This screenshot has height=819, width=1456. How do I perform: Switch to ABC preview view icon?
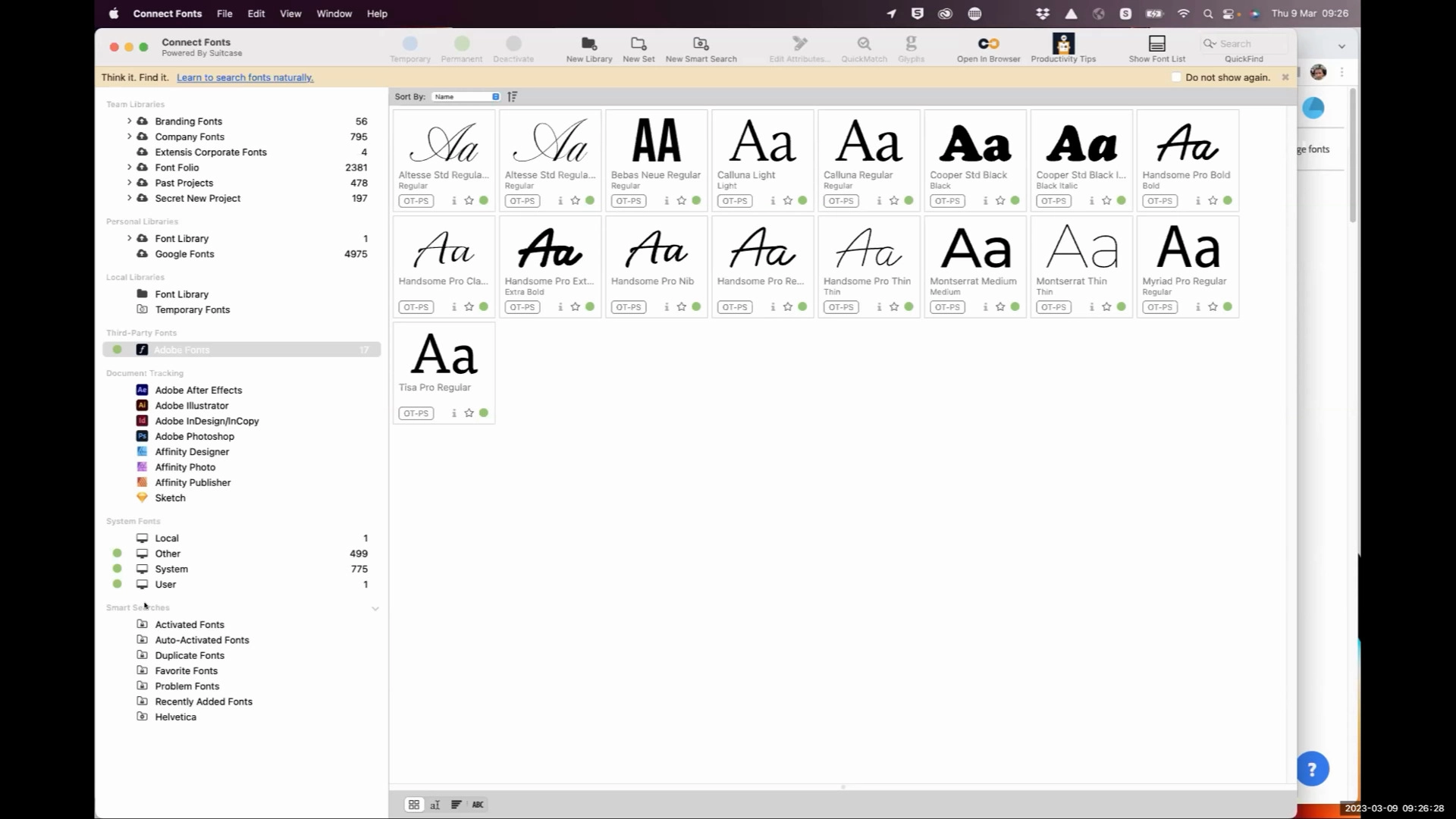(x=478, y=805)
